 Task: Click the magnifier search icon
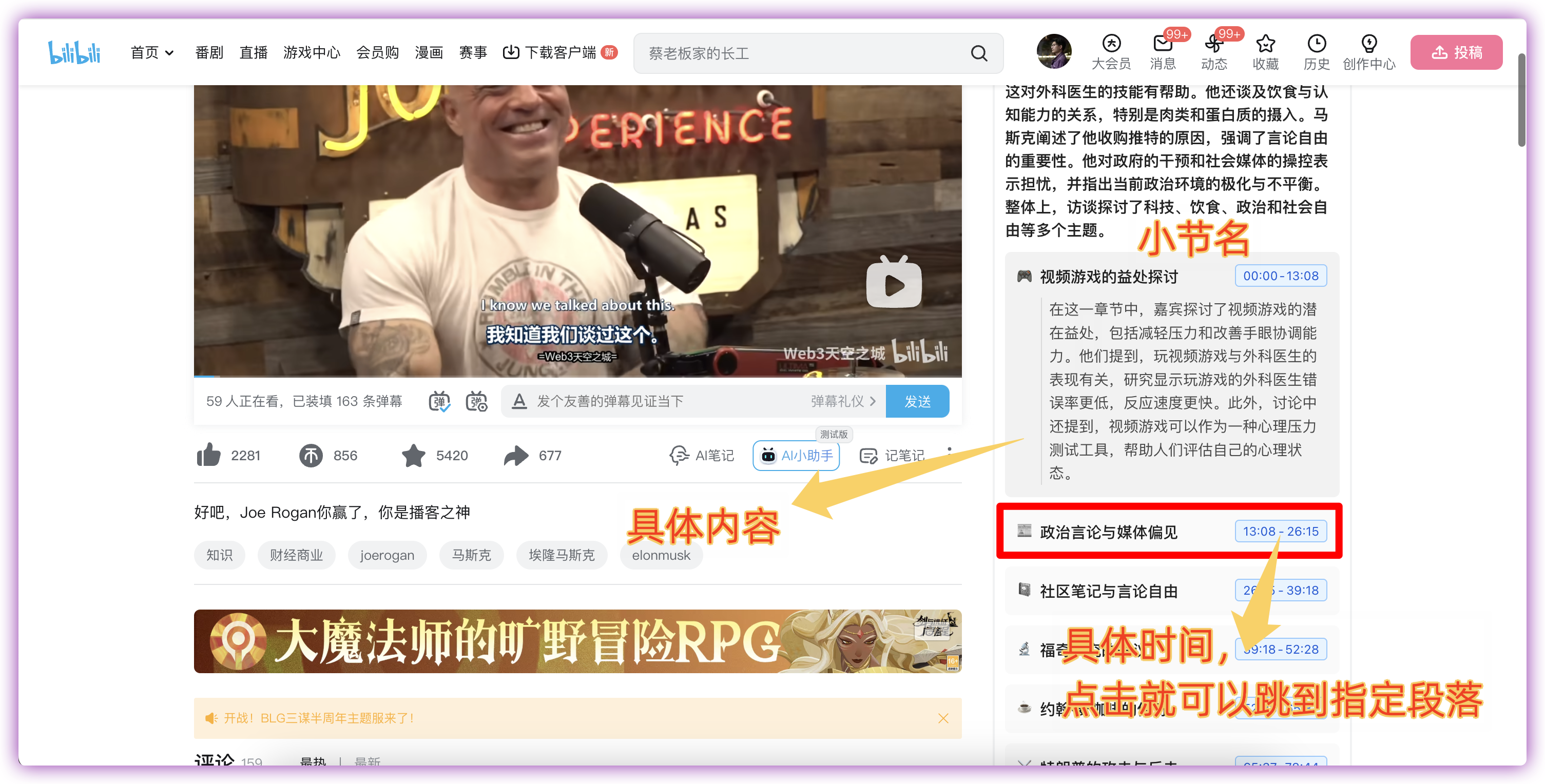(x=979, y=53)
